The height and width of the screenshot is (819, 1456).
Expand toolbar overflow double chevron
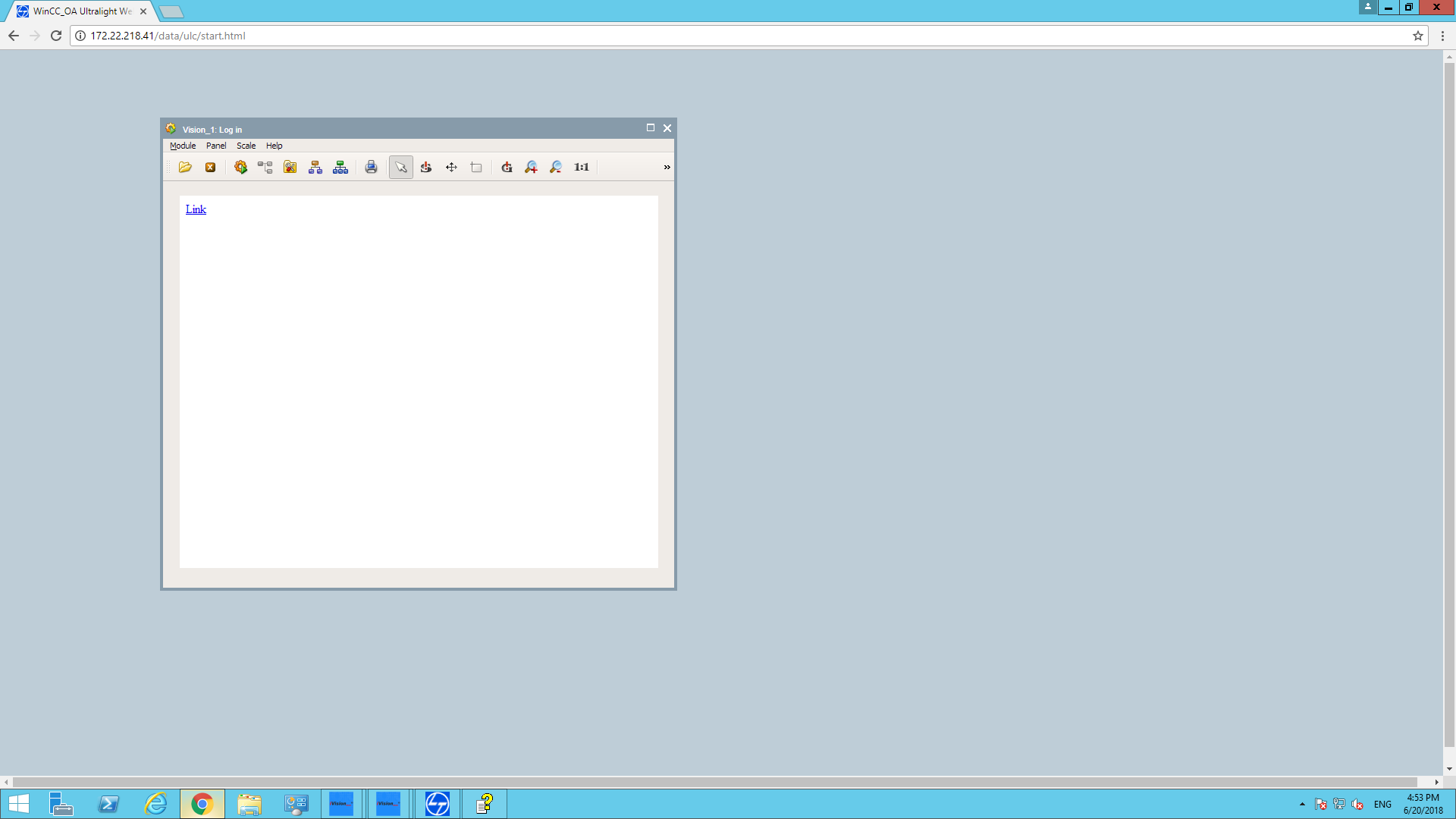pyautogui.click(x=667, y=167)
